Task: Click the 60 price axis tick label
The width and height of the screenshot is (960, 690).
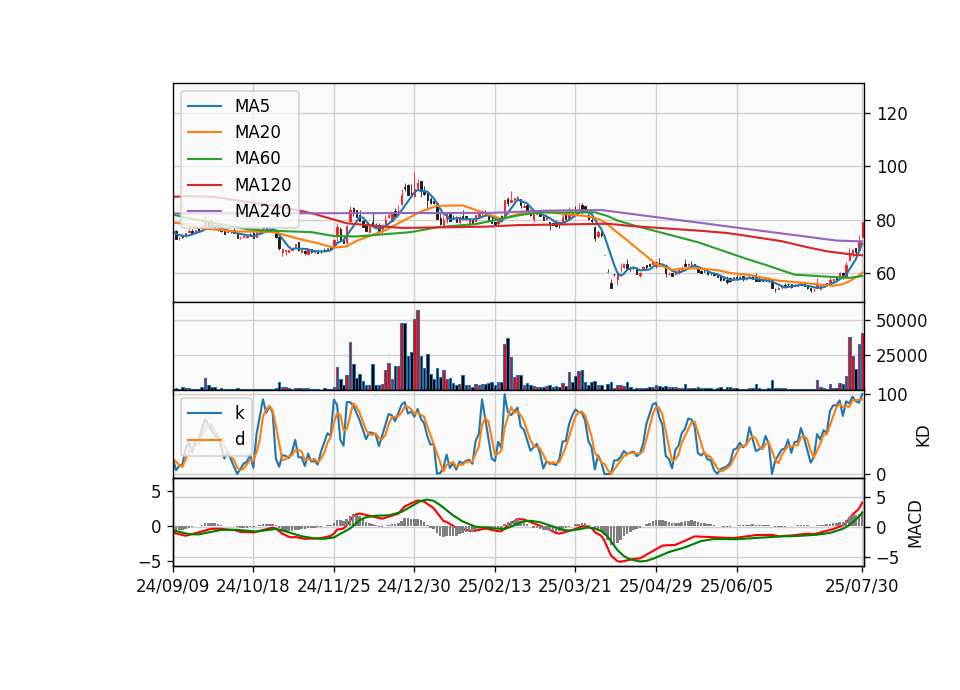Action: tap(887, 274)
